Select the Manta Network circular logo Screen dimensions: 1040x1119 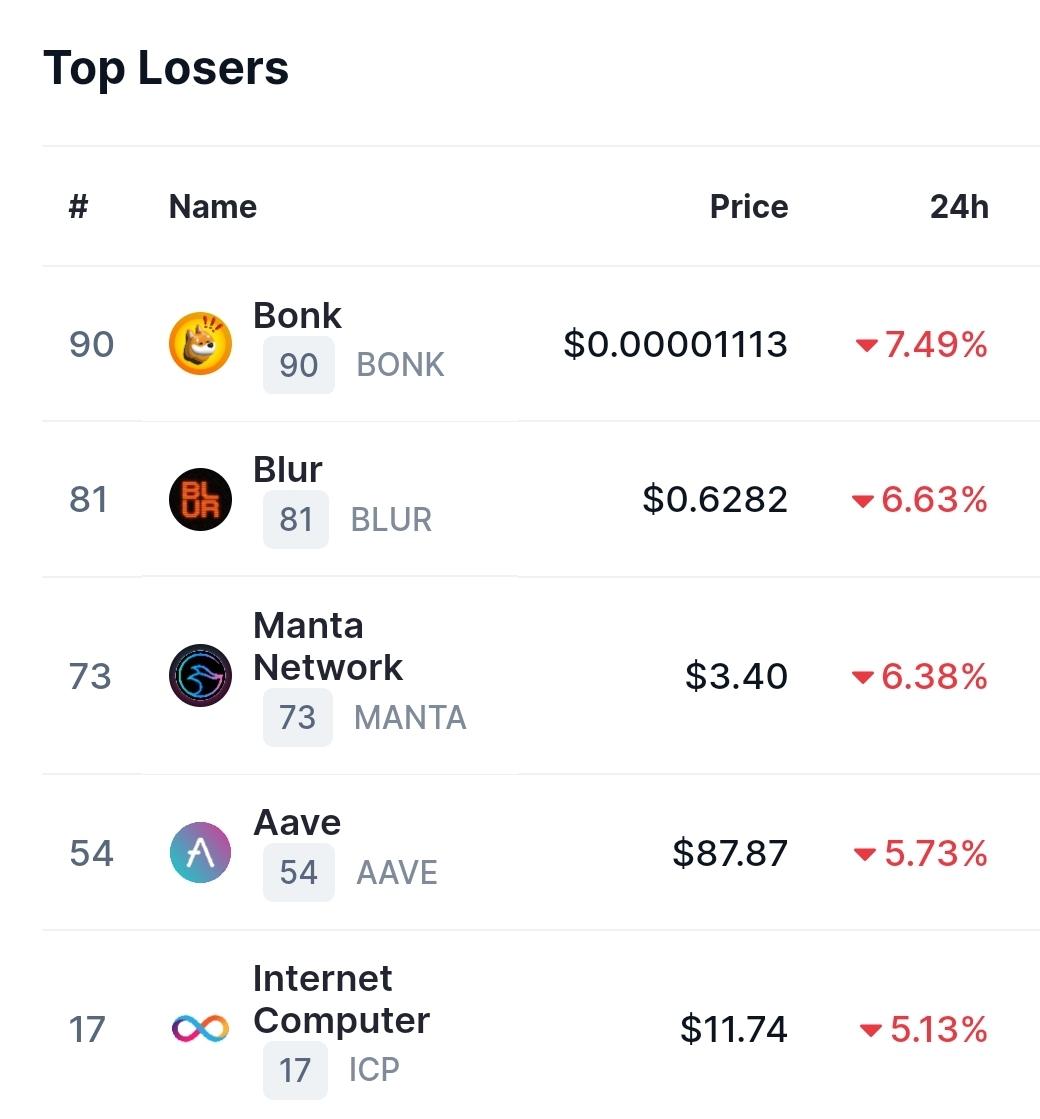[x=200, y=675]
